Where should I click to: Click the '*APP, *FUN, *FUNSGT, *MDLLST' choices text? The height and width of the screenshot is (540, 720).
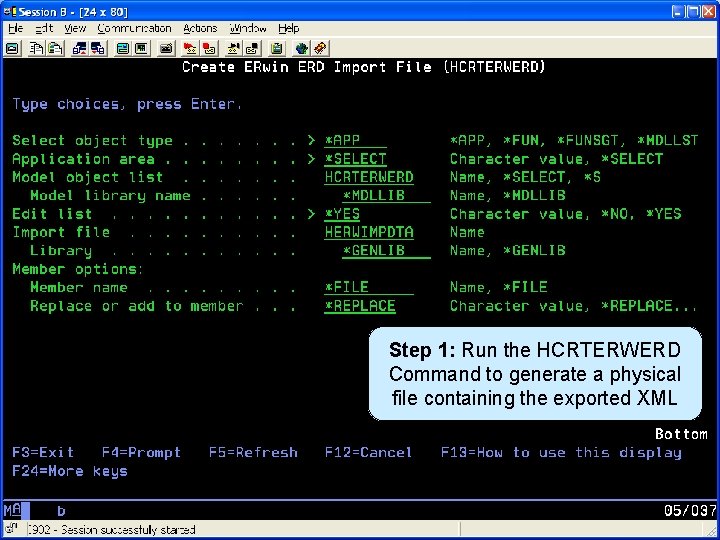click(574, 141)
